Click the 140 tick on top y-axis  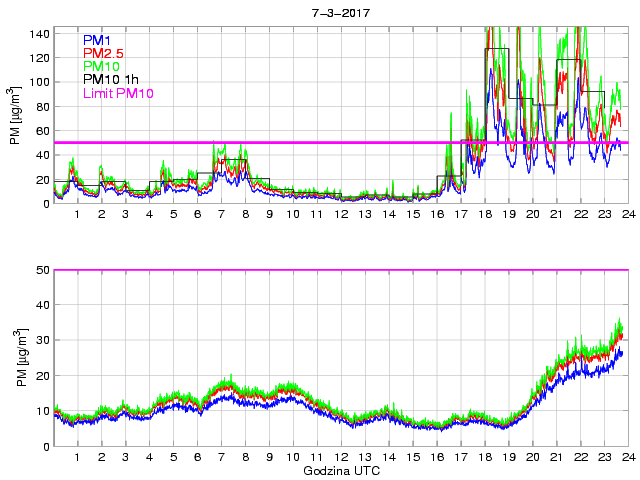[38, 33]
